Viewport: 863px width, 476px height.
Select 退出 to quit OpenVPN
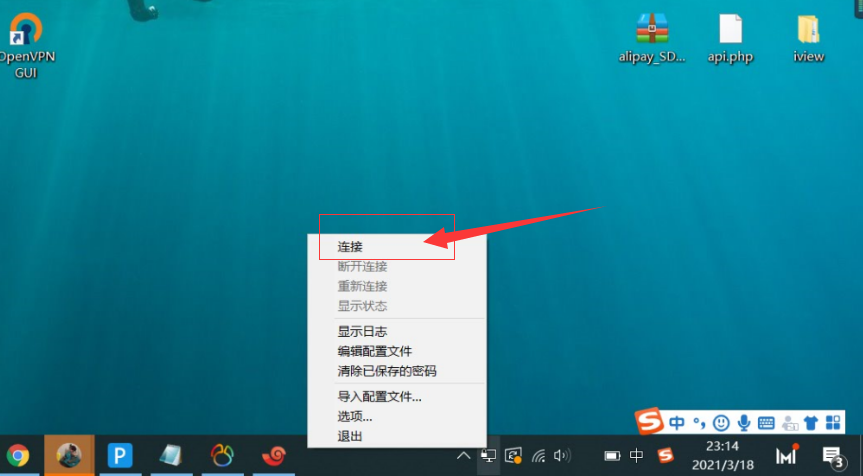click(350, 436)
